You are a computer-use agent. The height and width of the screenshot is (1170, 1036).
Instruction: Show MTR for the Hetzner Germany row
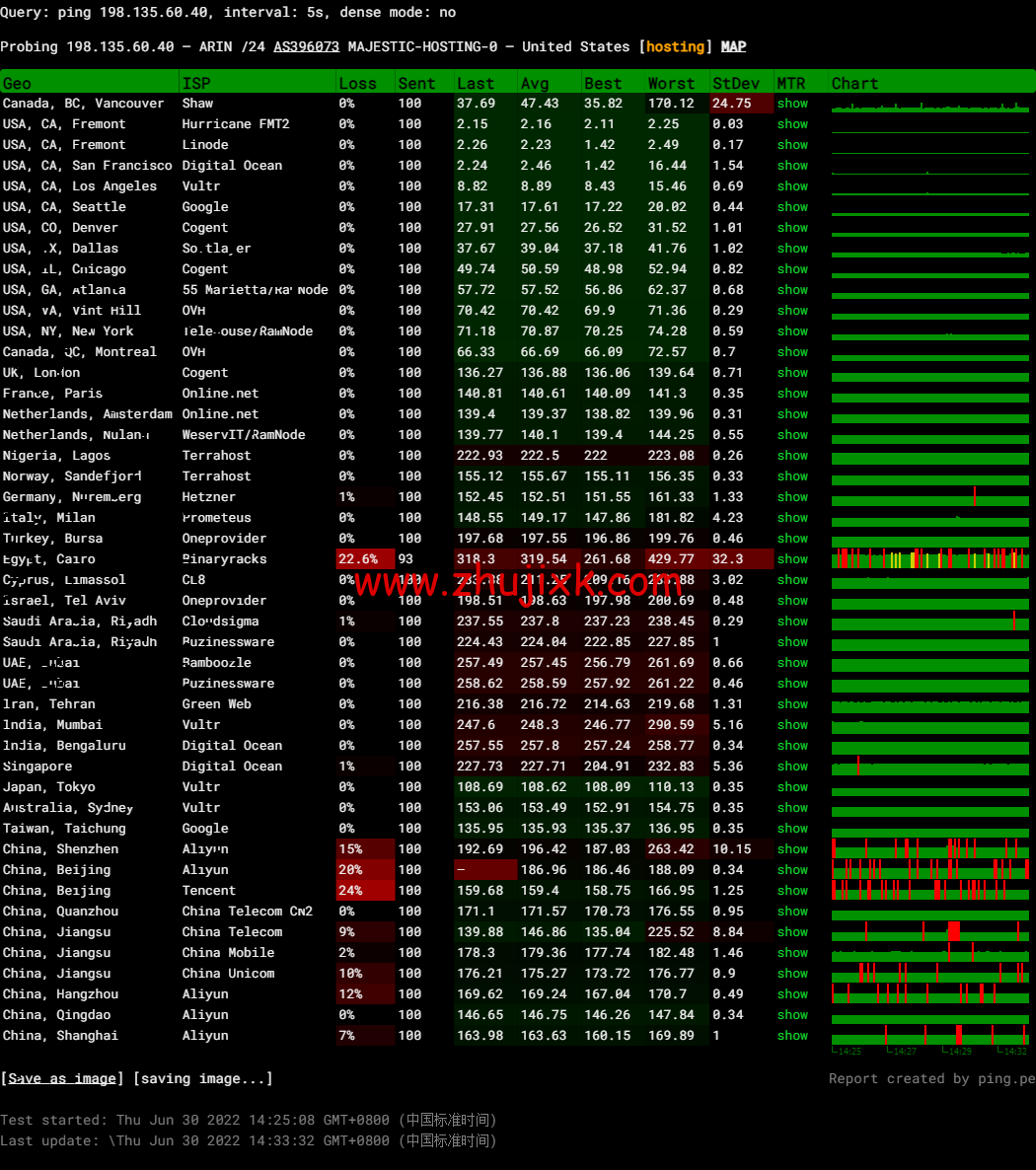(793, 496)
